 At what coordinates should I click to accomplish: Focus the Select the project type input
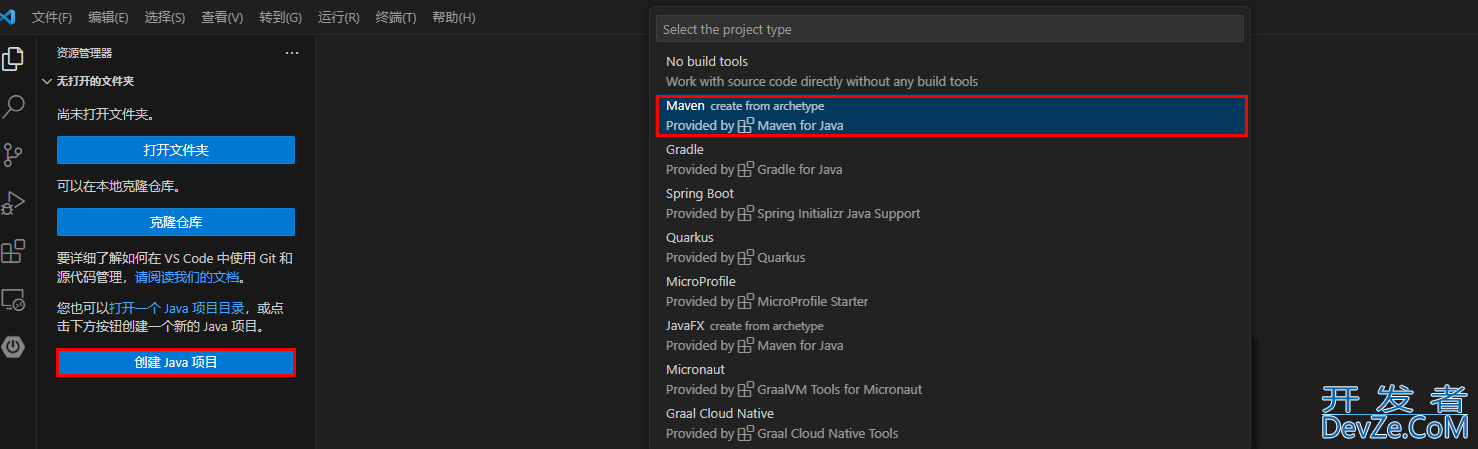coord(949,29)
